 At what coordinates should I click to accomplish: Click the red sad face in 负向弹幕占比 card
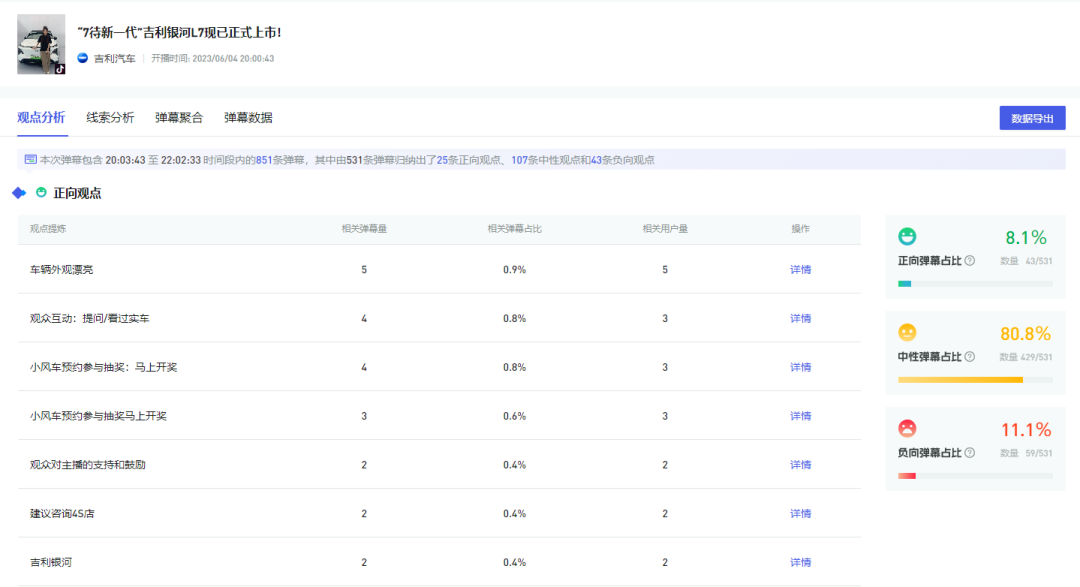coord(907,429)
